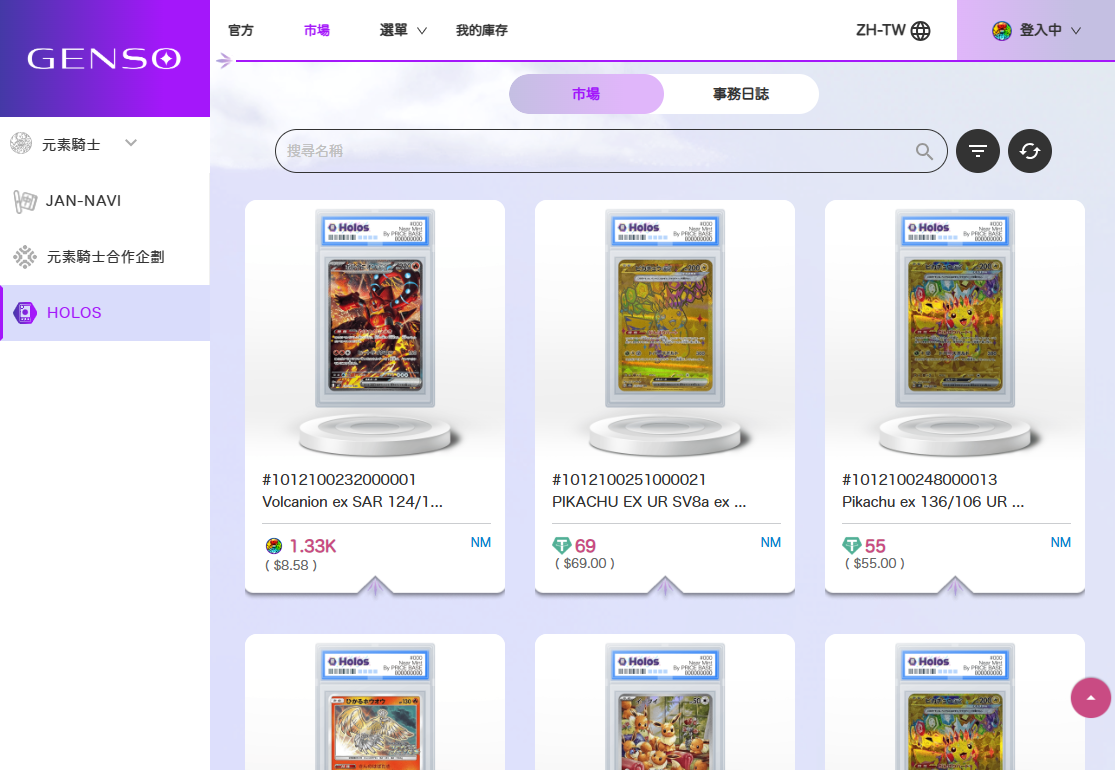Screen dimensions: 1115x770
Task: Switch to the 事務日誌 tab
Action: click(741, 94)
